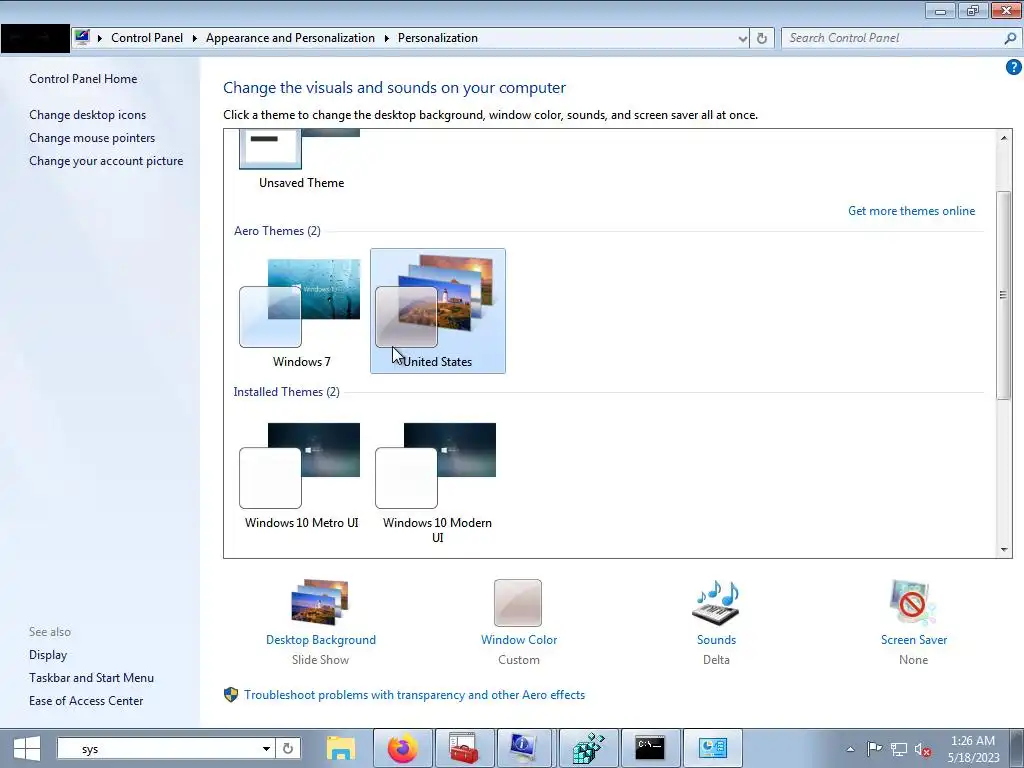
Task: Open the Registry Editor cubes taskbar icon
Action: [588, 748]
